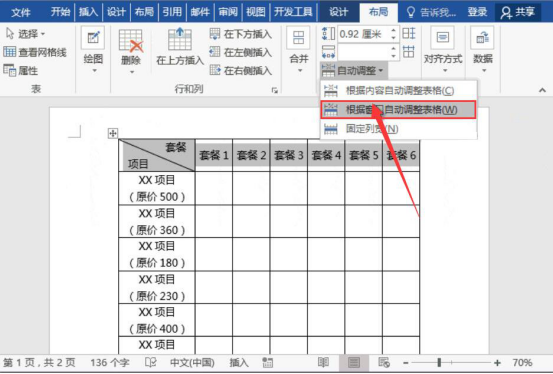This screenshot has width=553, height=374.
Task: Click the 在上方插入 (insert above) icon
Action: (x=180, y=39)
